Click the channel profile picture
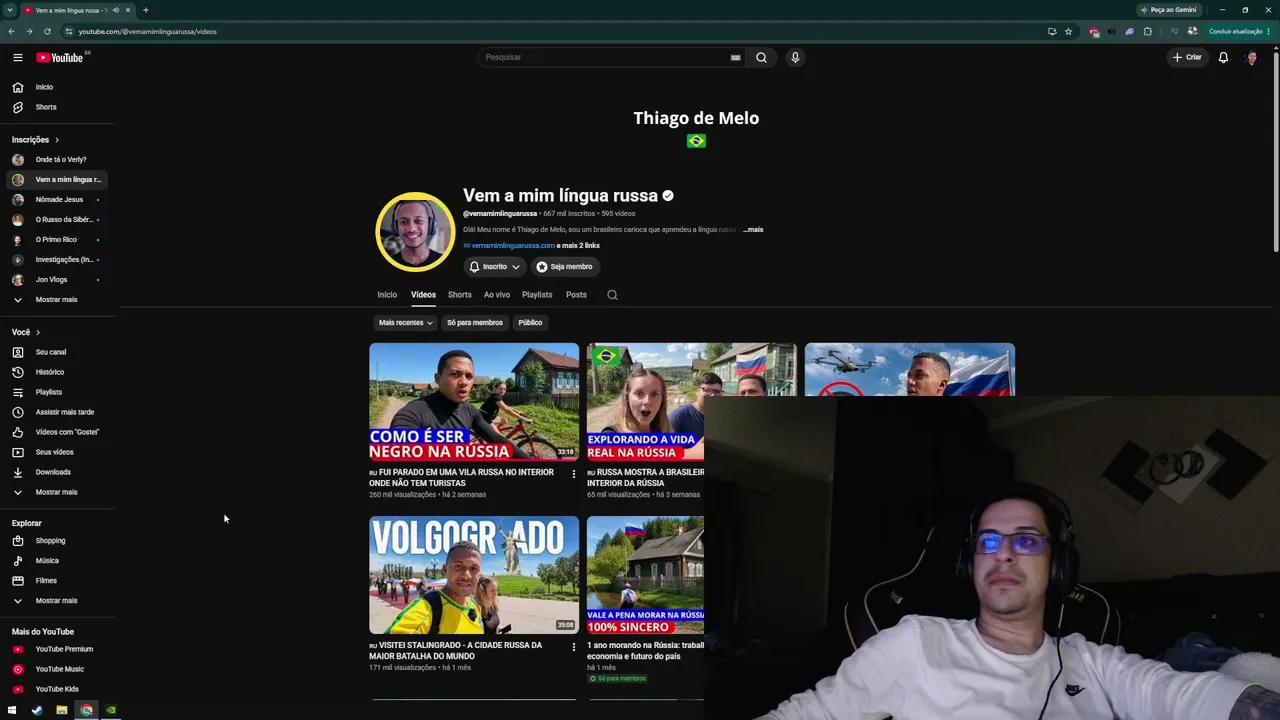Viewport: 1280px width, 720px height. [x=415, y=232]
